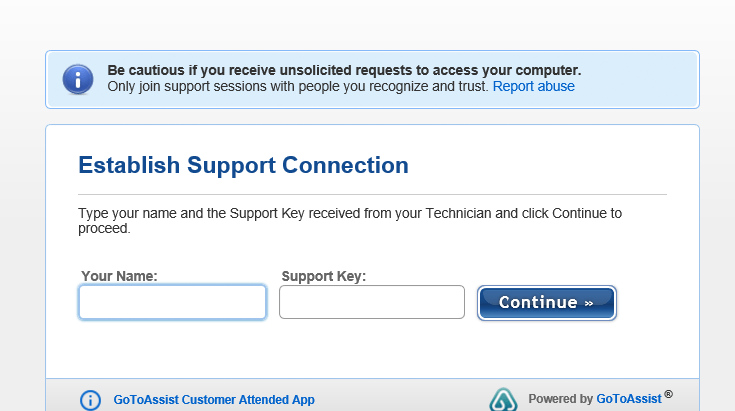Screen dimensions: 735x411
Task: Follow the GoToAssist link after Powered by
Action: [x=629, y=399]
